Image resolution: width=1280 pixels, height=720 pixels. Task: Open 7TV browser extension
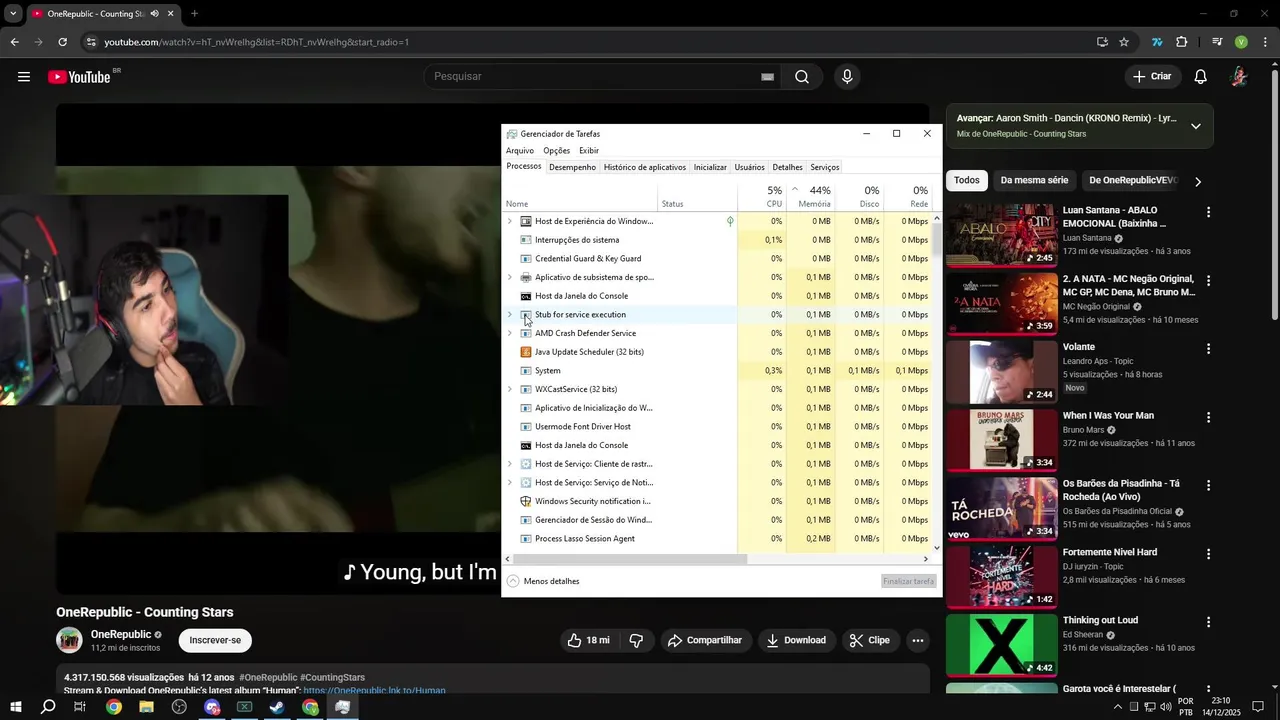1157,42
